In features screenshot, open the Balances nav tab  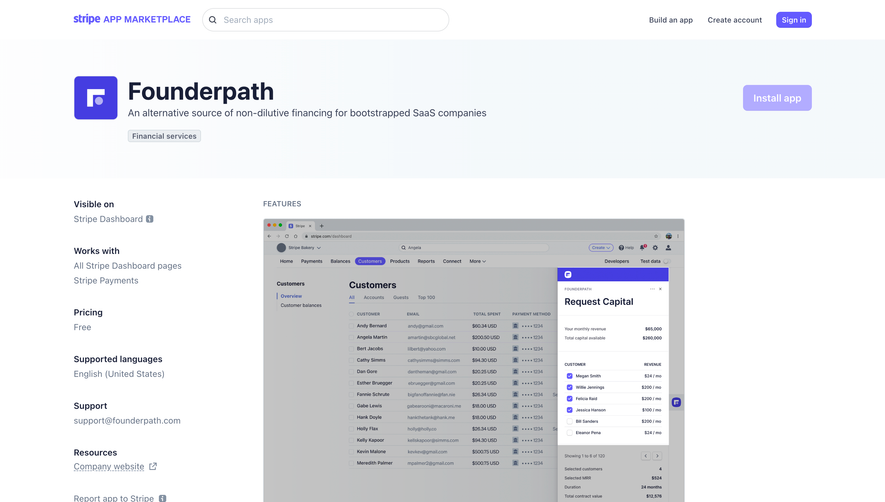pos(340,261)
